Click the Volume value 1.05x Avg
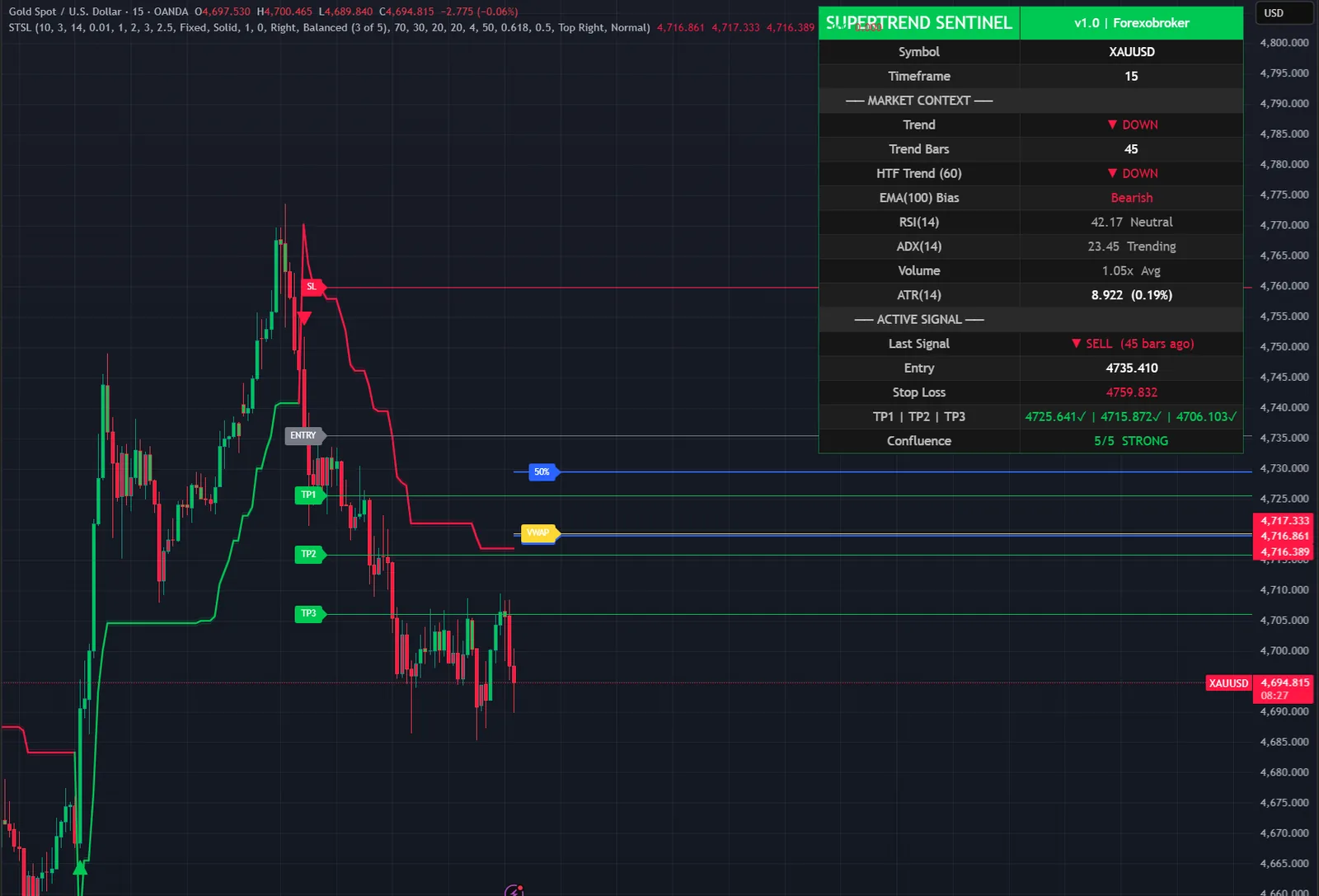This screenshot has height=896, width=1319. point(1131,270)
